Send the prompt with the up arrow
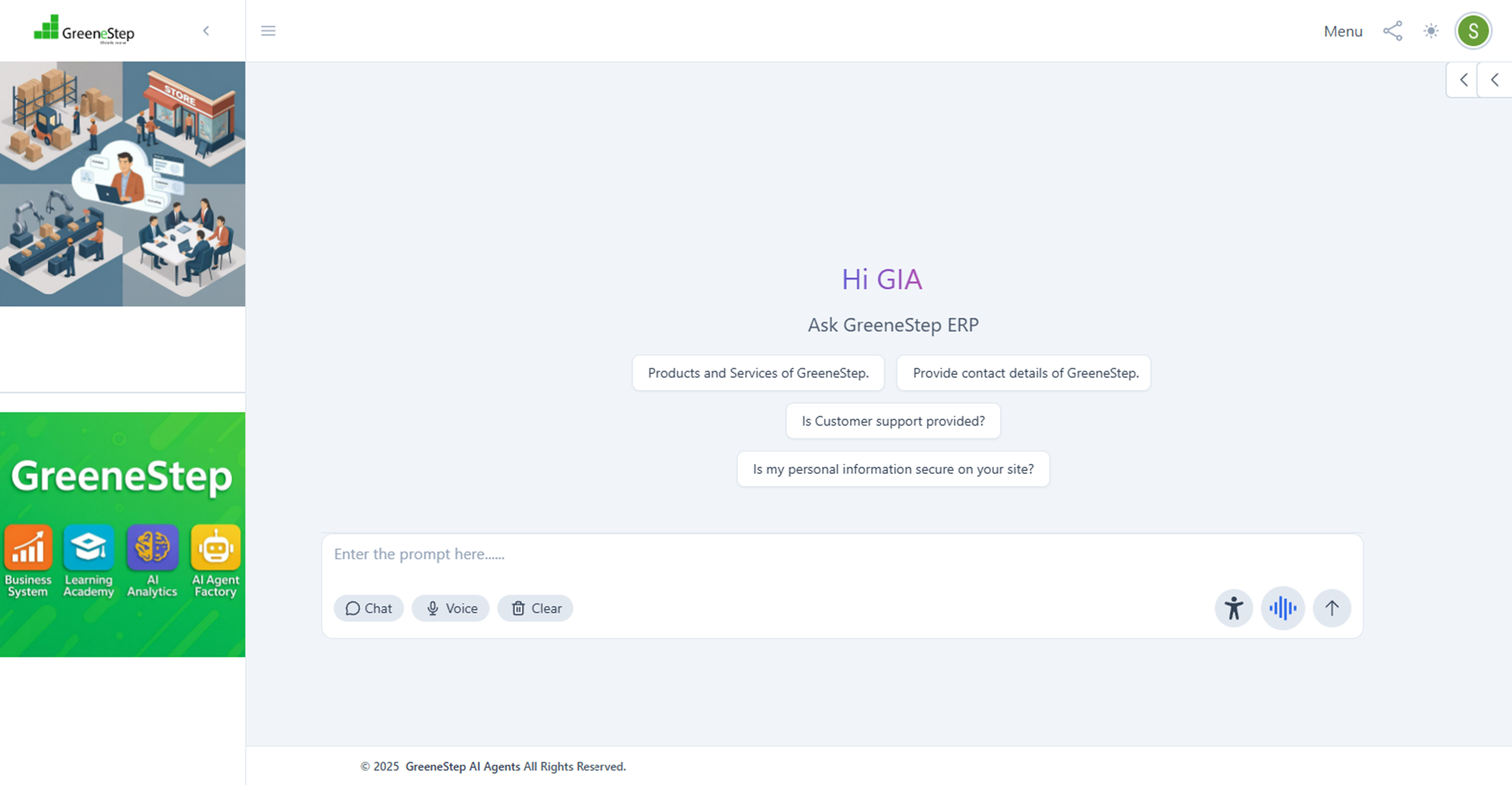This screenshot has height=785, width=1512. click(1332, 608)
